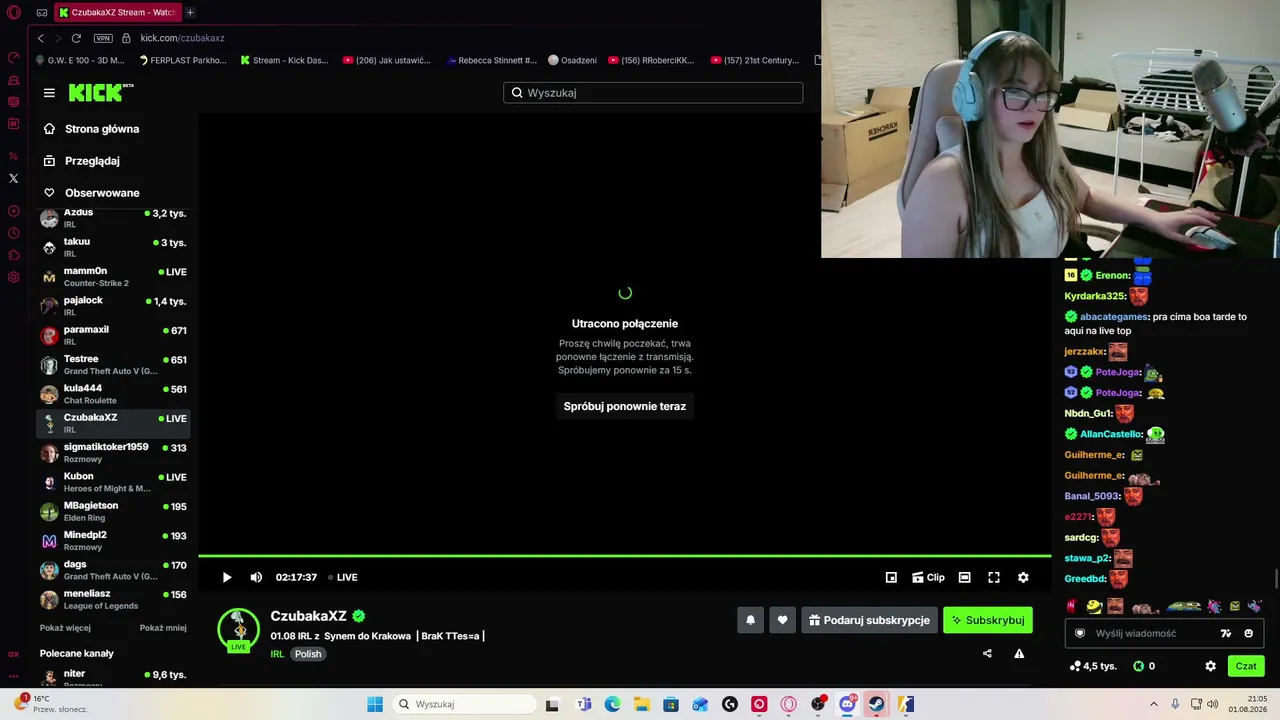Open the Minedpl2 channel
Viewport: 1280px width, 720px height.
pyautogui.click(x=114, y=541)
